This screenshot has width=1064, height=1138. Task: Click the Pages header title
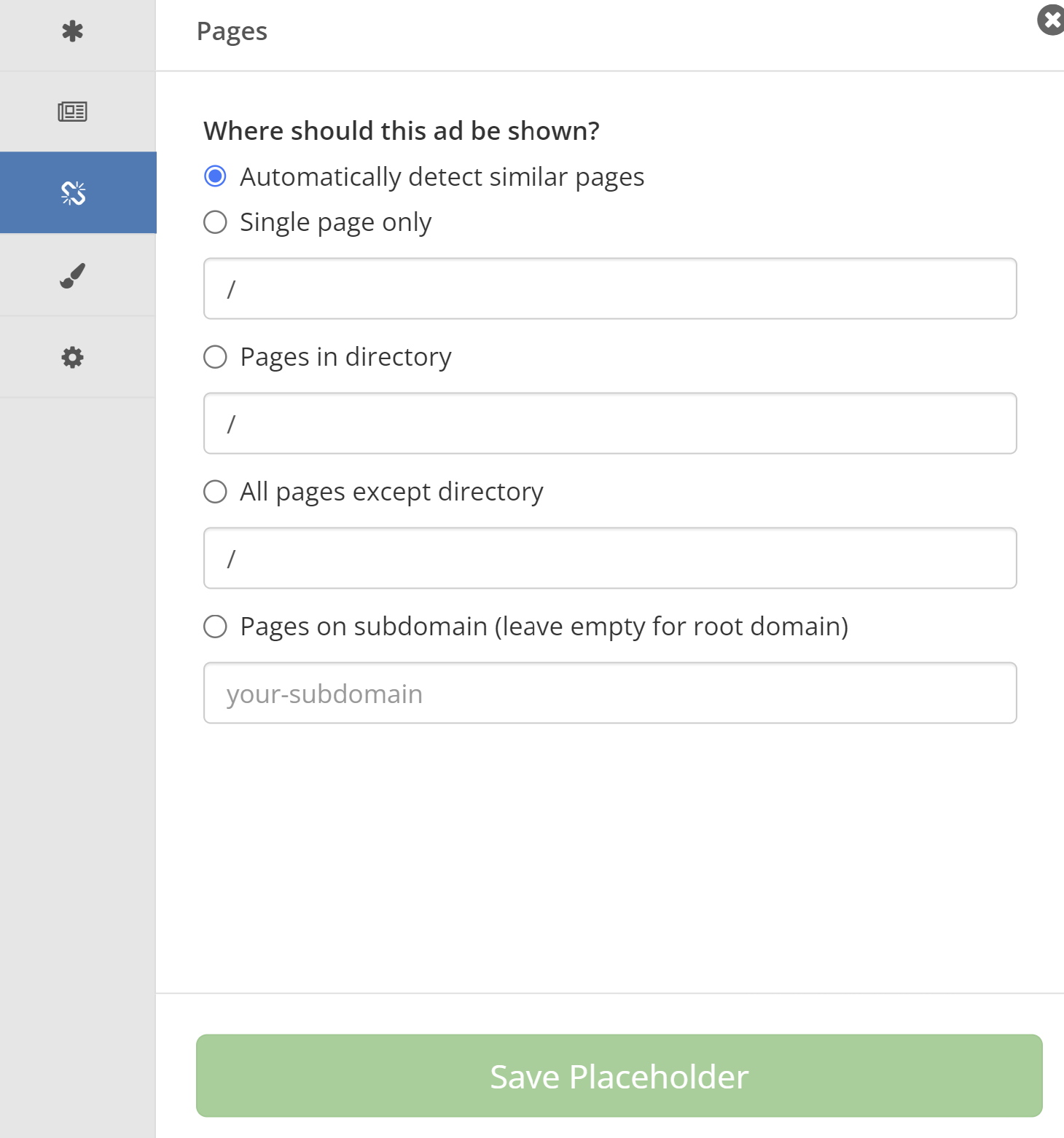pyautogui.click(x=232, y=31)
